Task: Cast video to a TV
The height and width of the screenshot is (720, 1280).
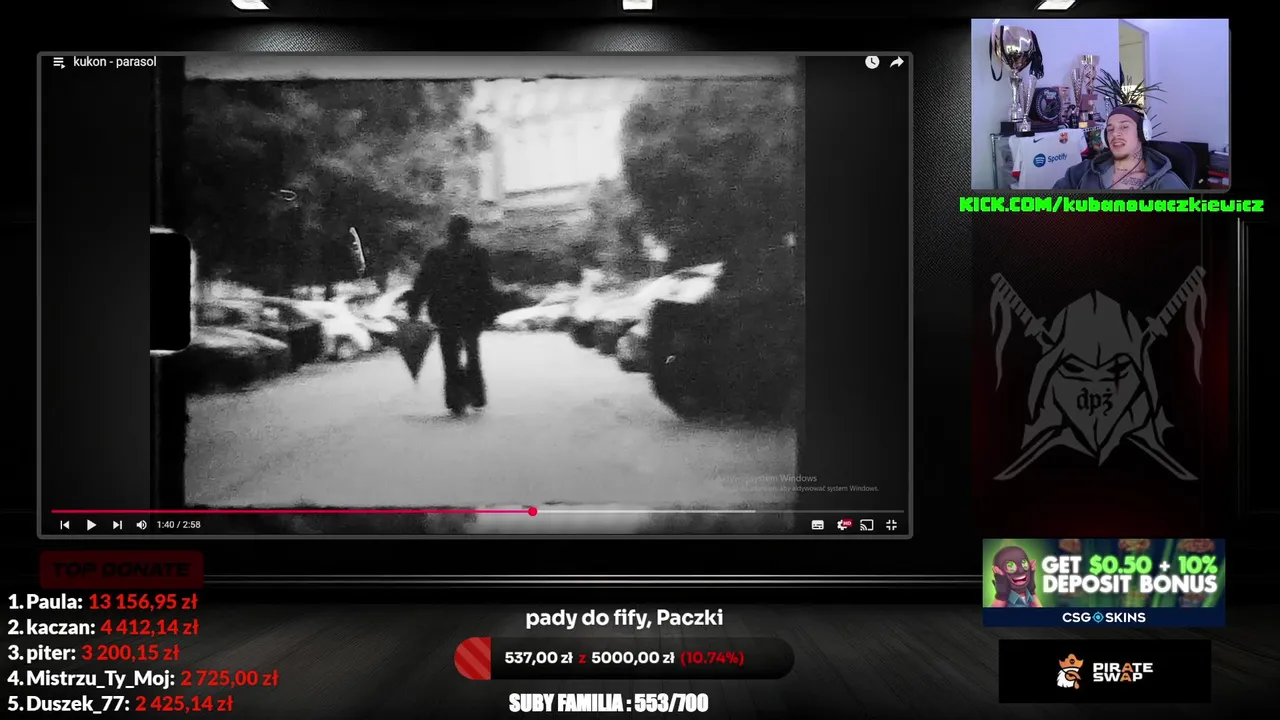Action: click(867, 525)
